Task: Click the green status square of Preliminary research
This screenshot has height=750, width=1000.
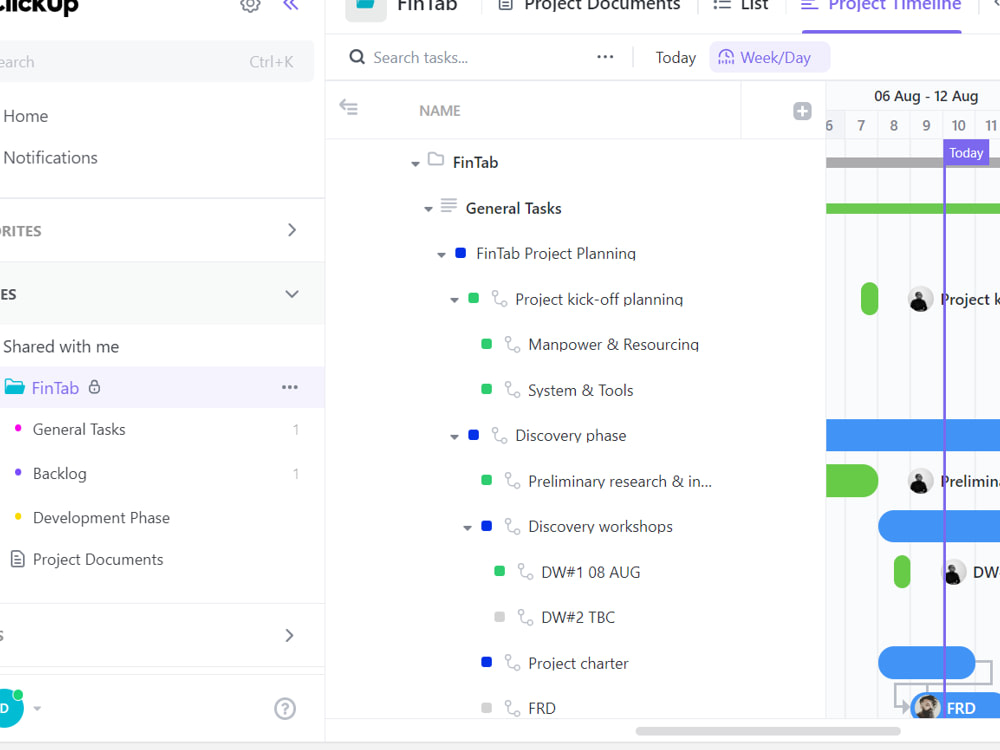Action: [487, 480]
